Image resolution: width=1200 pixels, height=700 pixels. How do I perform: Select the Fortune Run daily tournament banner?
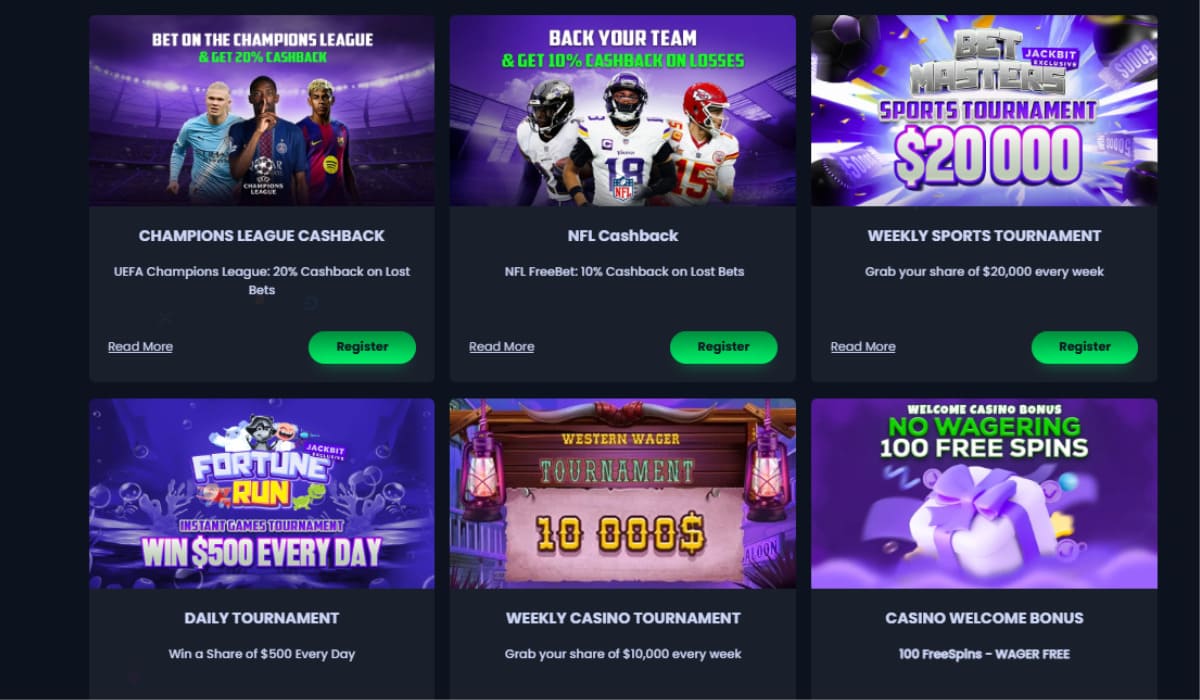click(x=262, y=494)
